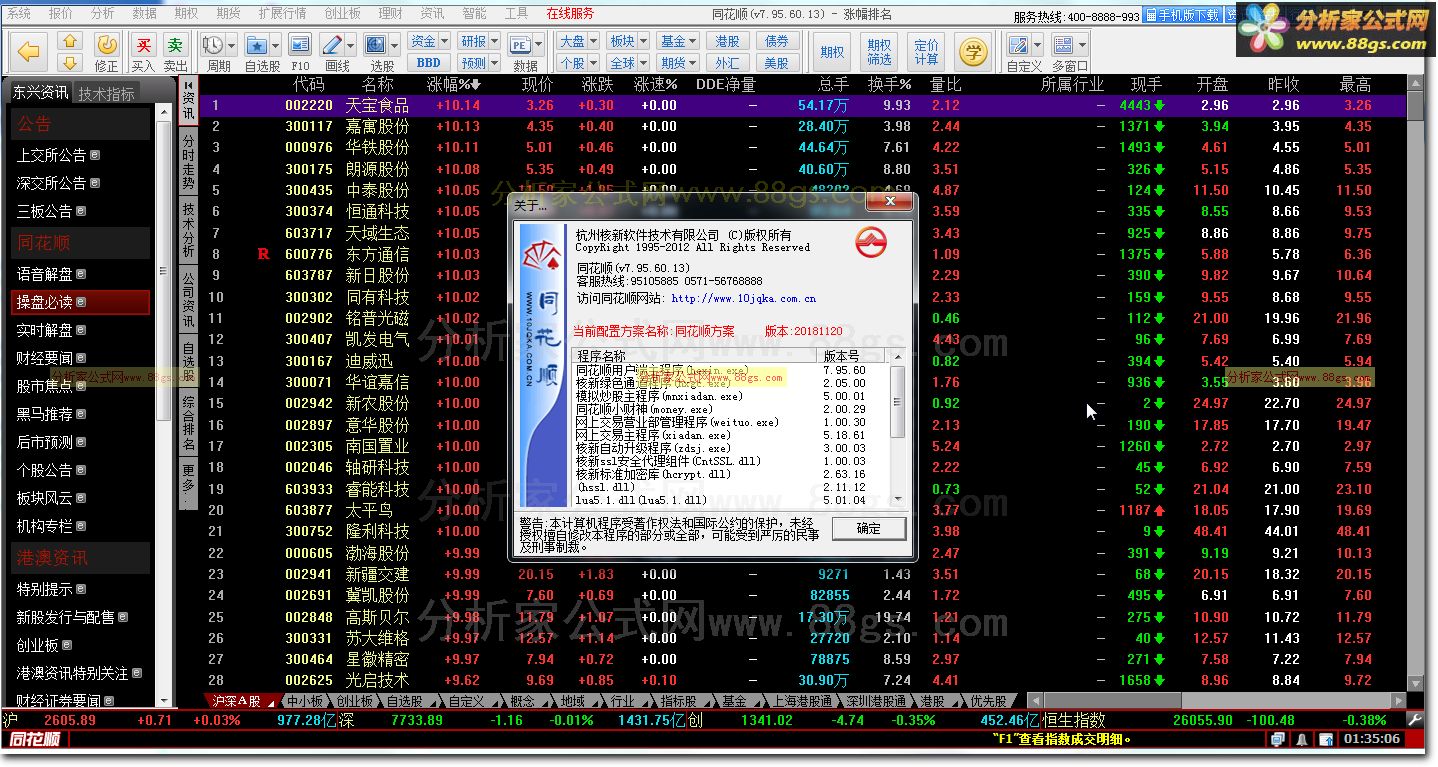This screenshot has height=767, width=1438.
Task: Open the 系统 menu
Action: (19, 14)
